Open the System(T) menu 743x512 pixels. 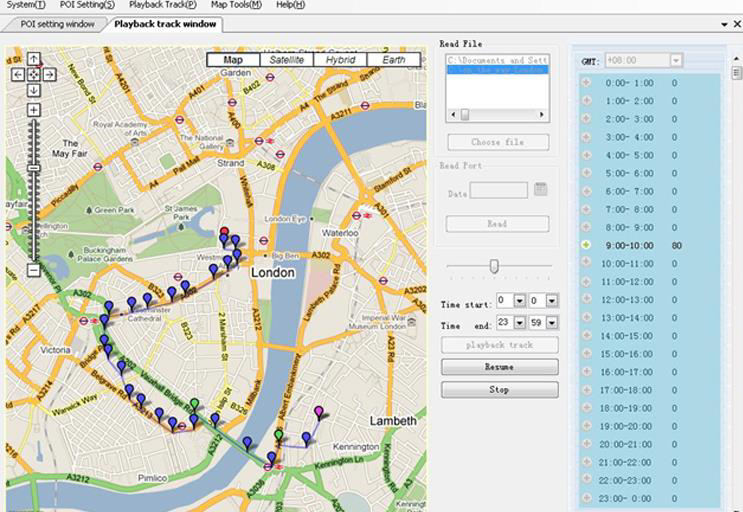click(26, 5)
